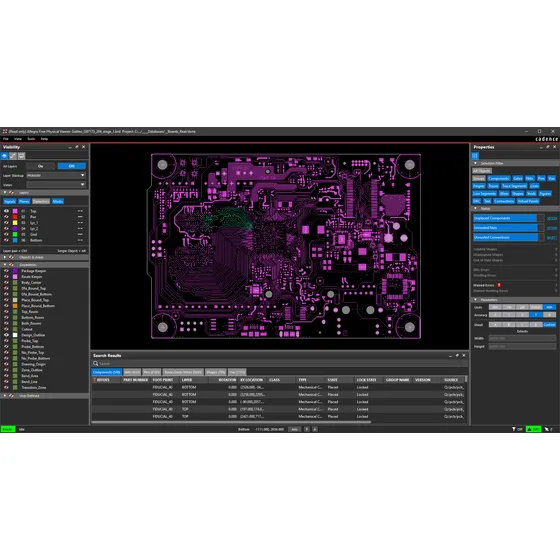This screenshot has width=560, height=560.
Task: Open the Tools menu
Action: (x=31, y=139)
